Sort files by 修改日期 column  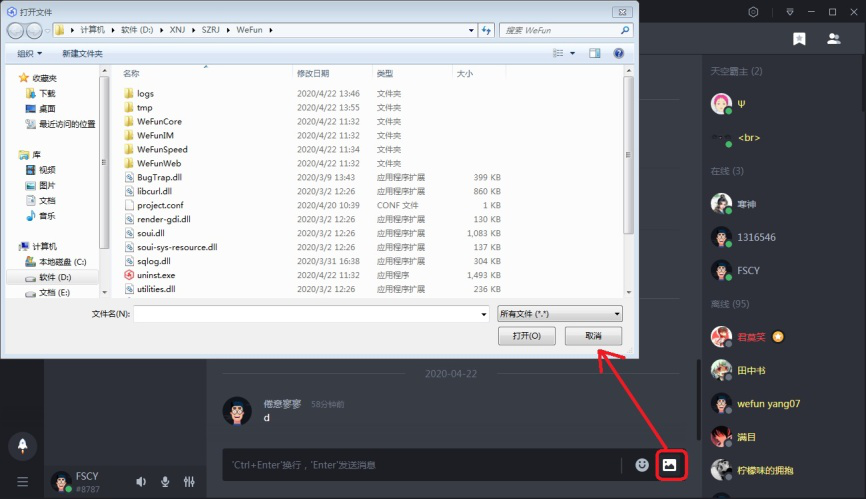(x=332, y=73)
